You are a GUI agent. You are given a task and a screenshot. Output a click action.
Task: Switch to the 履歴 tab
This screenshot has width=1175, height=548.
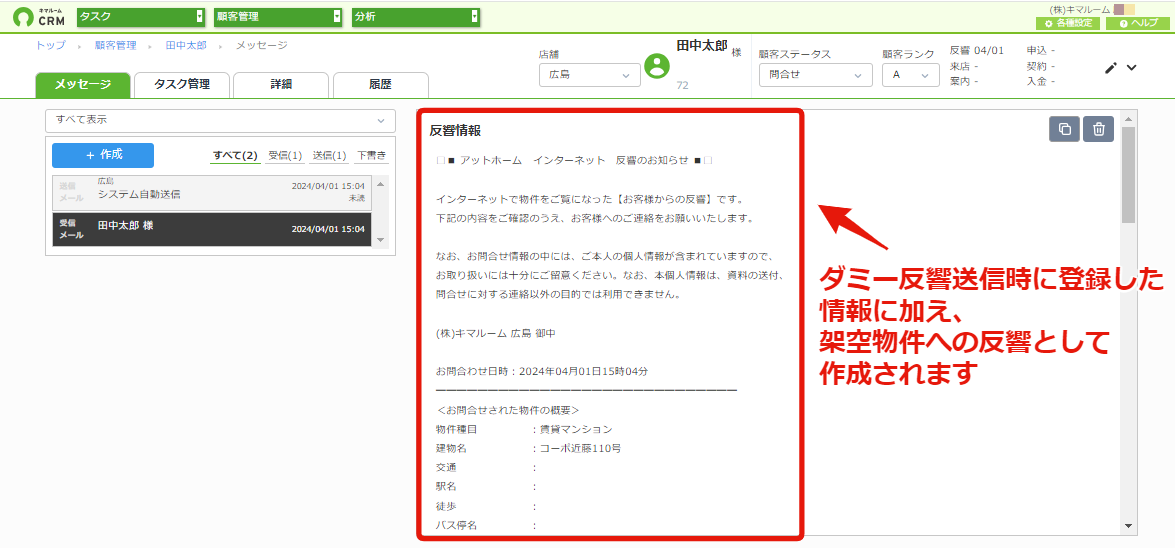pos(381,85)
